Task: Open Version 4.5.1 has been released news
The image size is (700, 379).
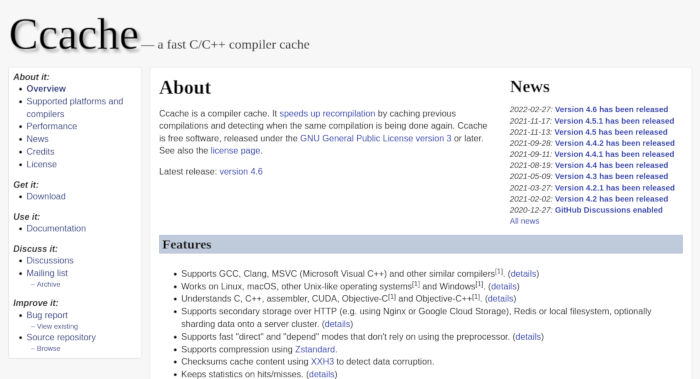Action: 614,121
